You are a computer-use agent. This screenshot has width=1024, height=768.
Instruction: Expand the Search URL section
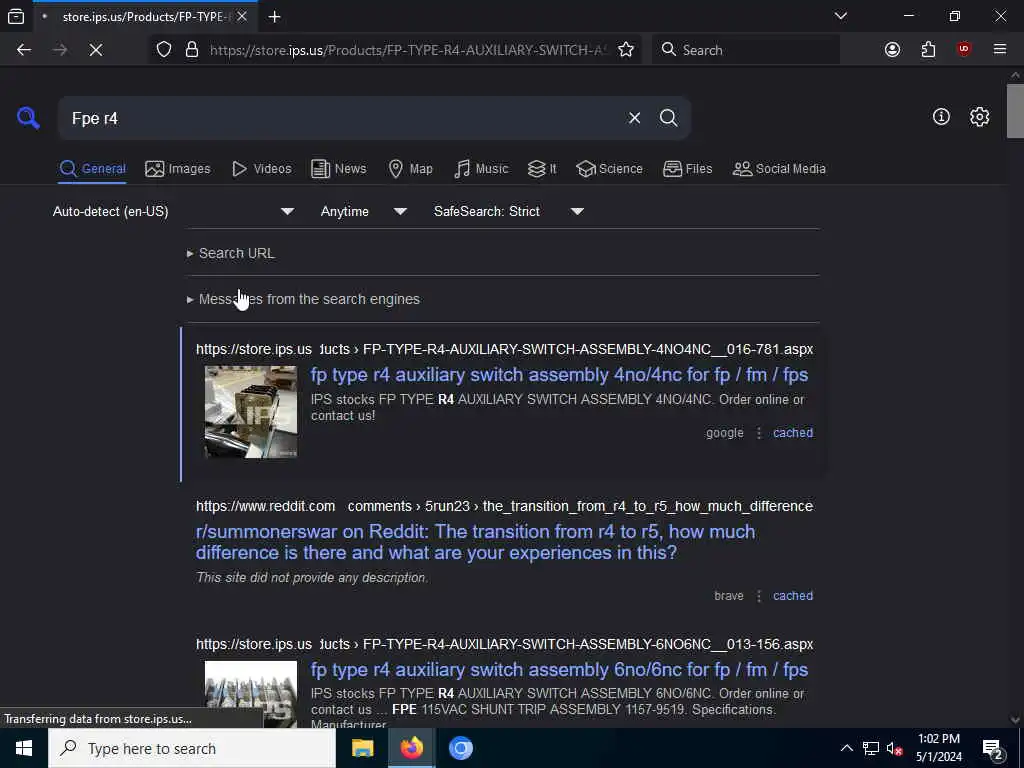tap(236, 253)
